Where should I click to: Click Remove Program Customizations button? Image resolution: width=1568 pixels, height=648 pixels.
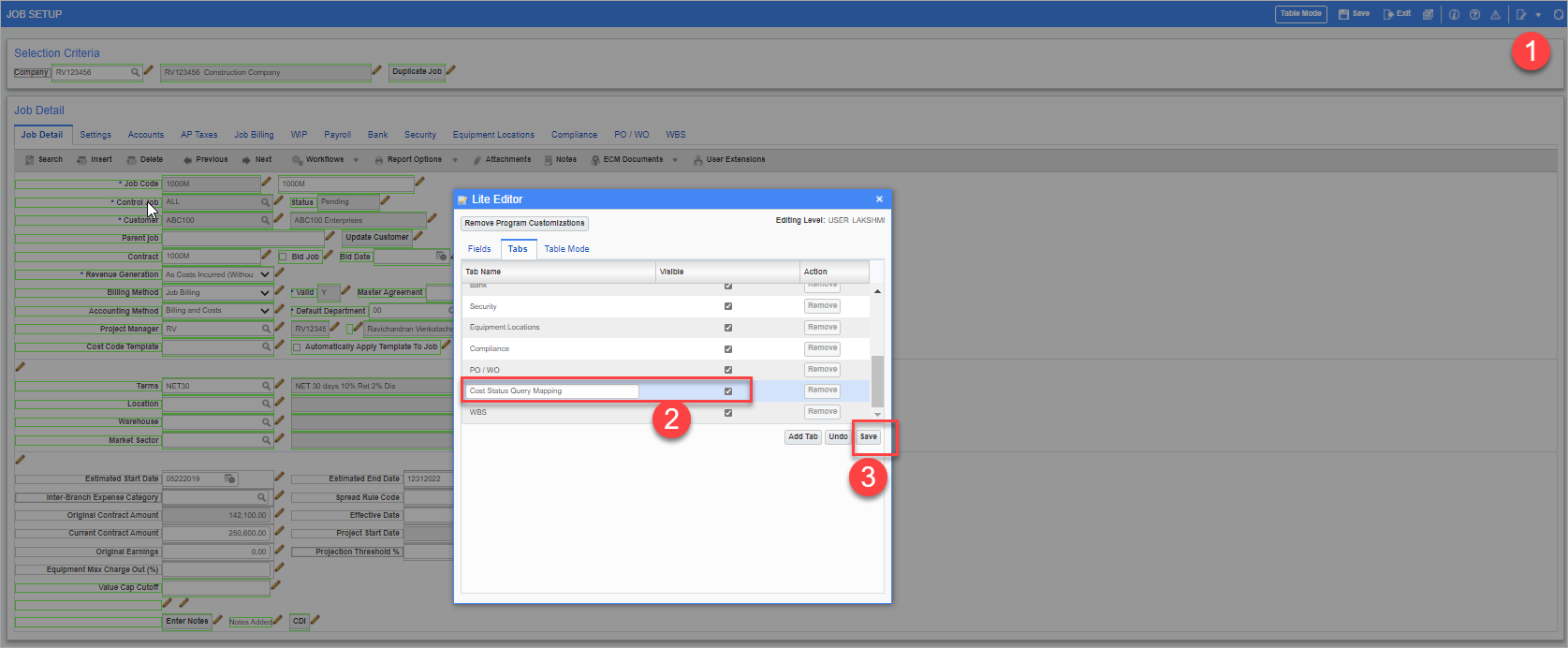point(524,223)
